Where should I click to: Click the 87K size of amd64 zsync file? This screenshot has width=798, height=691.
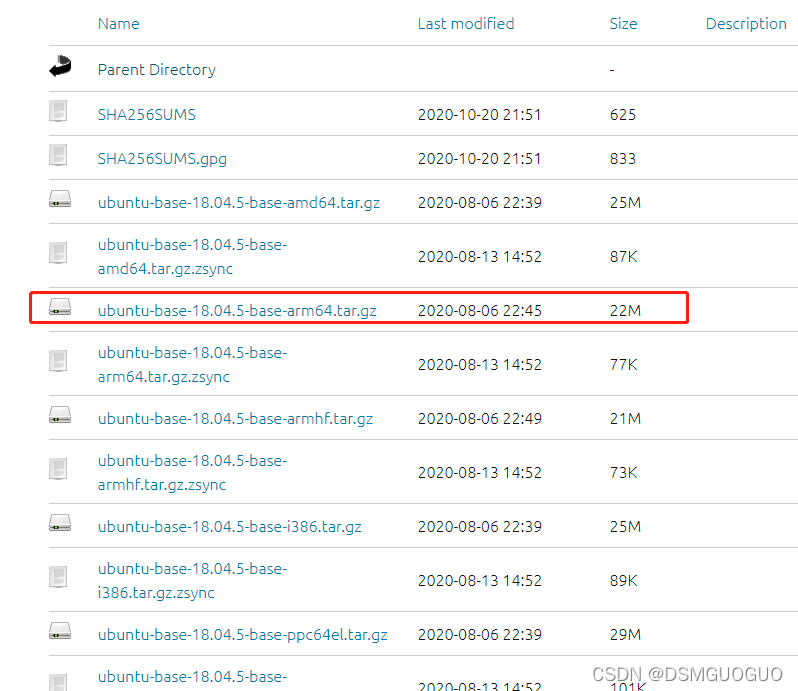tap(623, 256)
